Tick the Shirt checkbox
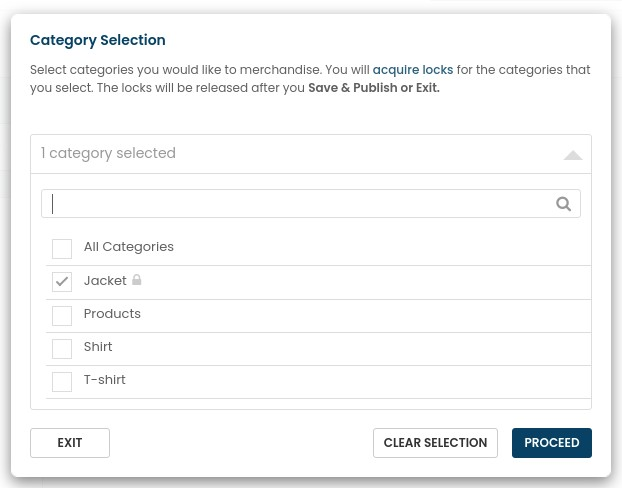The width and height of the screenshot is (622, 488). 62,348
